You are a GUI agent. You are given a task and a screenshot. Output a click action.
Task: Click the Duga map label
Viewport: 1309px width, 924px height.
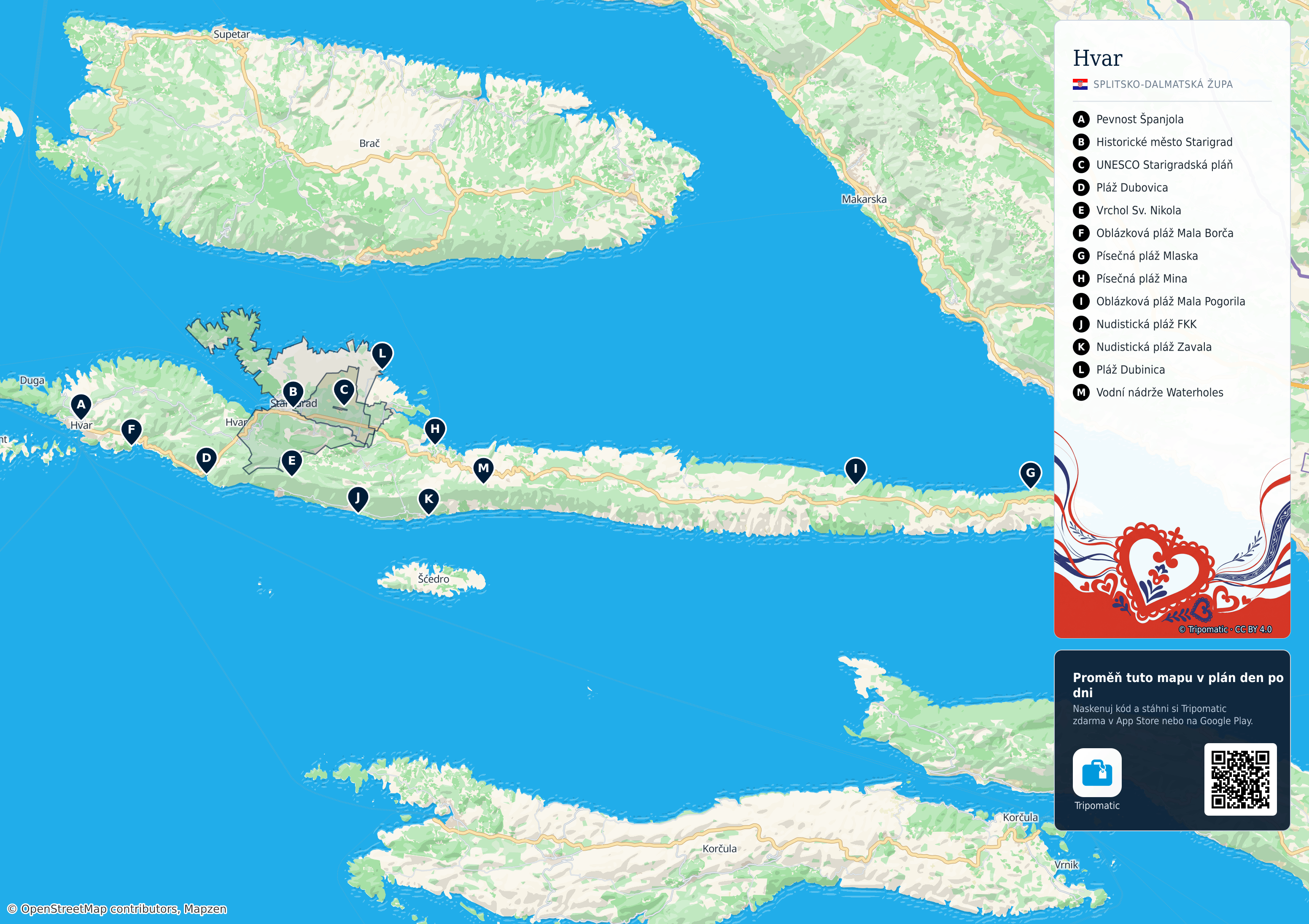point(32,381)
